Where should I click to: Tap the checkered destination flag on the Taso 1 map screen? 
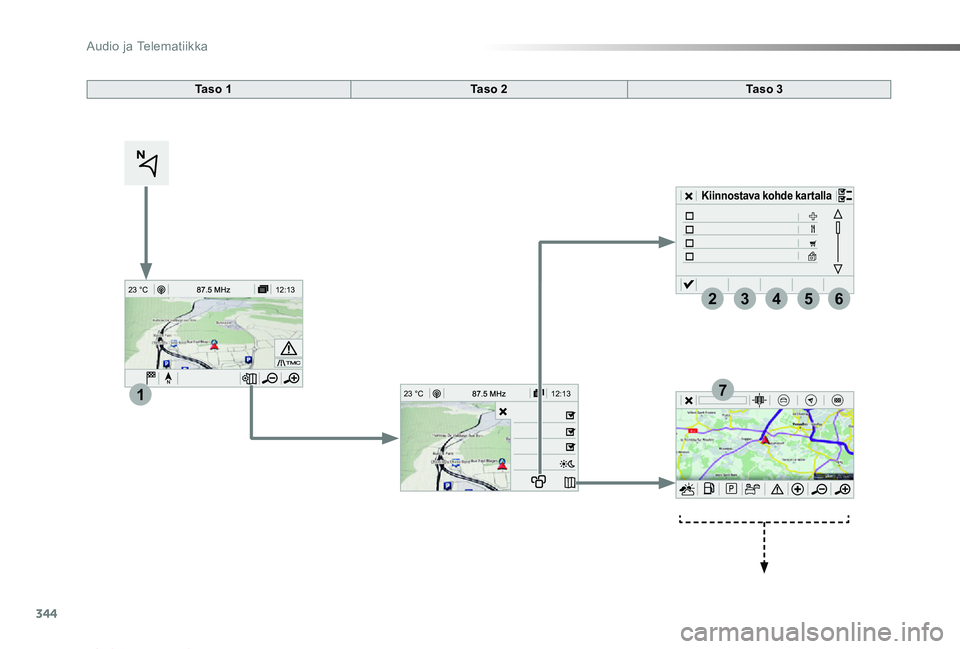(151, 378)
